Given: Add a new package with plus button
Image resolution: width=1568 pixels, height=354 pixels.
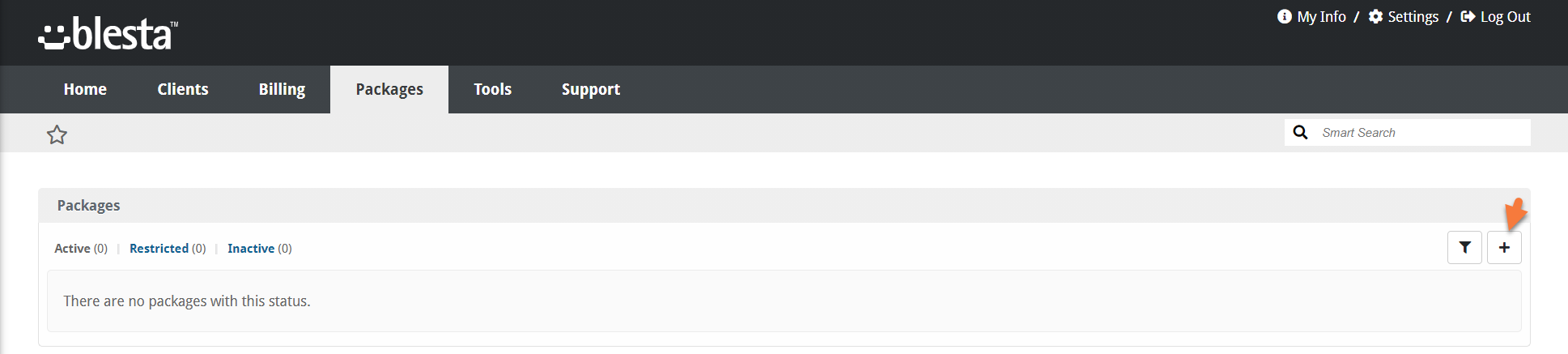Looking at the screenshot, I should [x=1504, y=248].
